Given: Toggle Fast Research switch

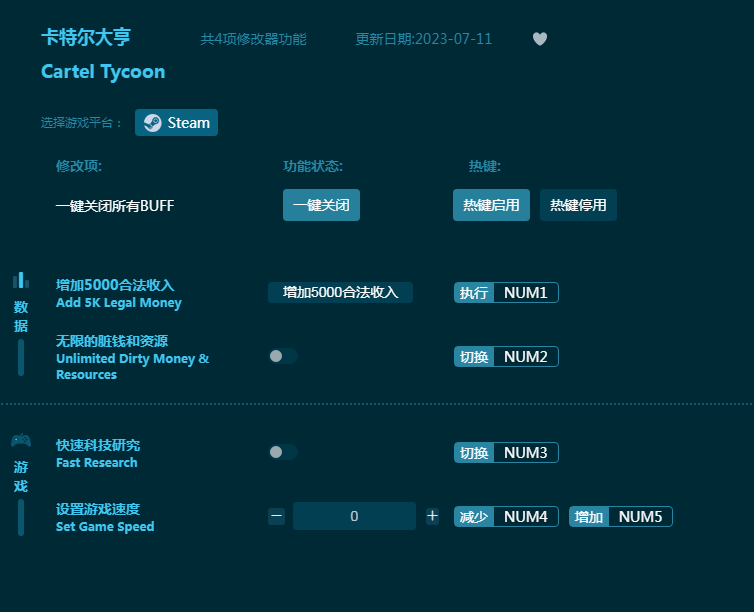Looking at the screenshot, I should [x=283, y=452].
